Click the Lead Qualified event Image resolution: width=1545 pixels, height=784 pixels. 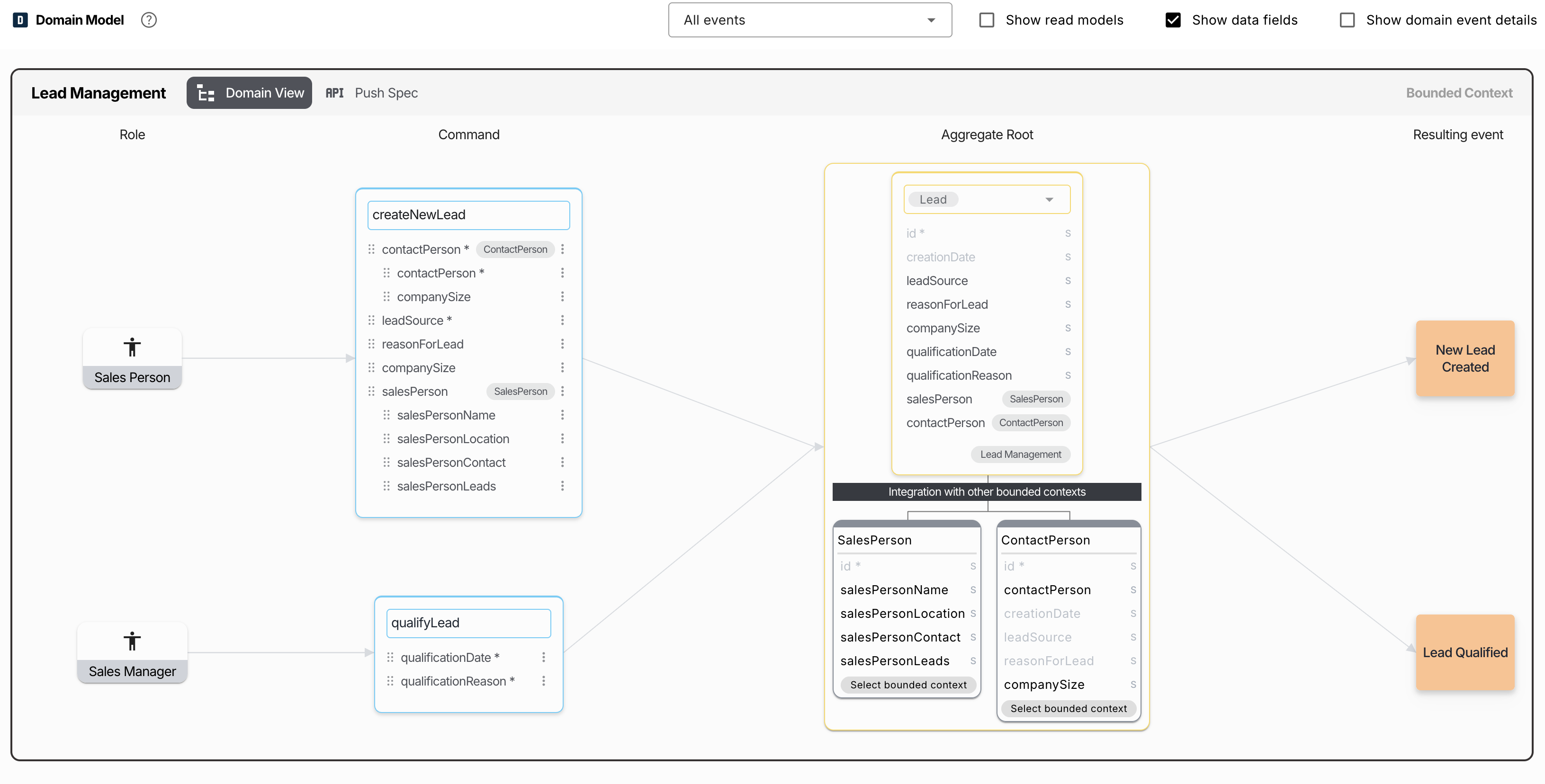1465,652
